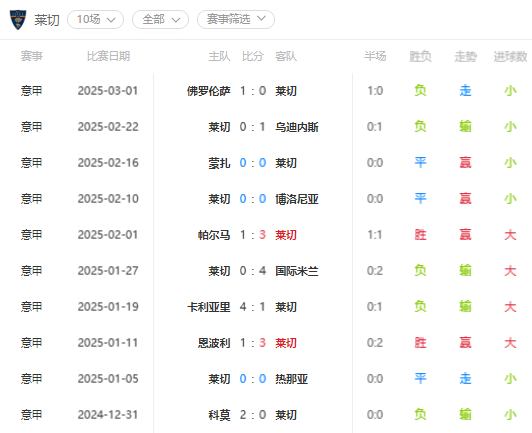
Task: Click the 走势 column header
Action: [x=465, y=56]
